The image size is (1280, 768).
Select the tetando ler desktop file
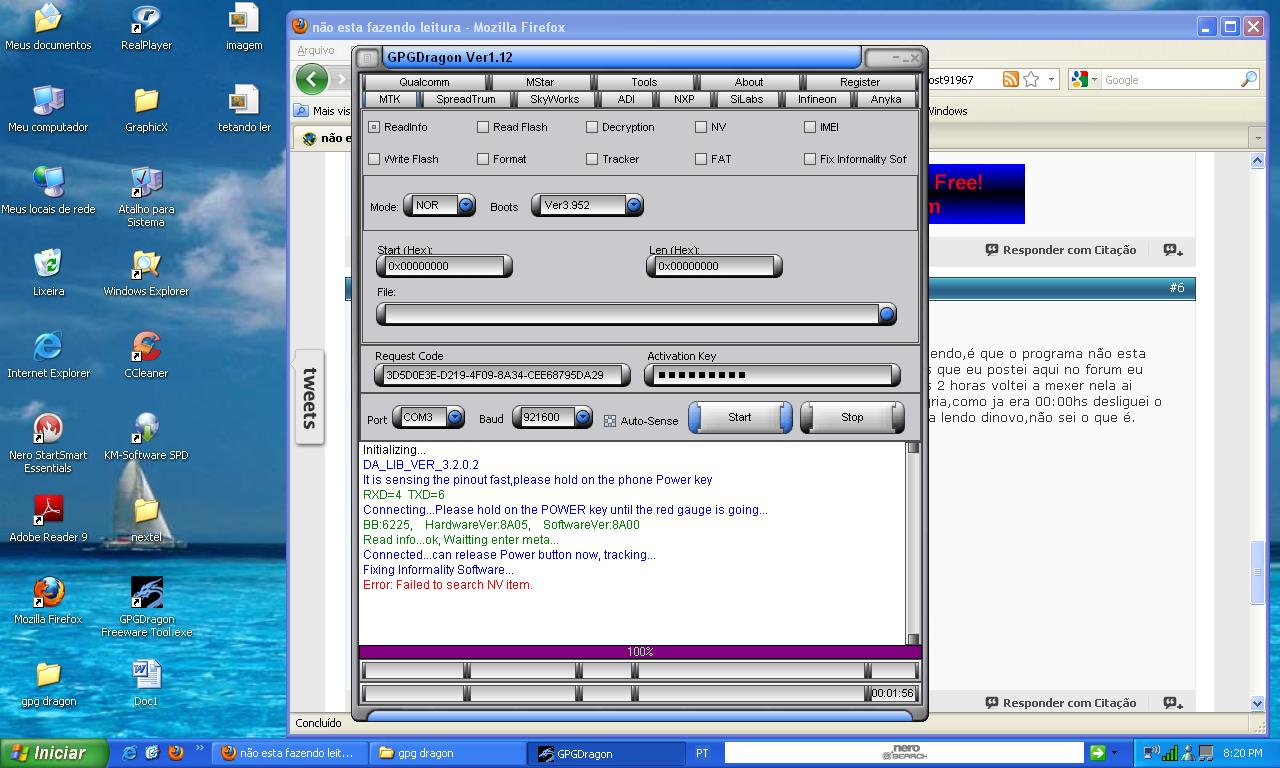point(244,109)
